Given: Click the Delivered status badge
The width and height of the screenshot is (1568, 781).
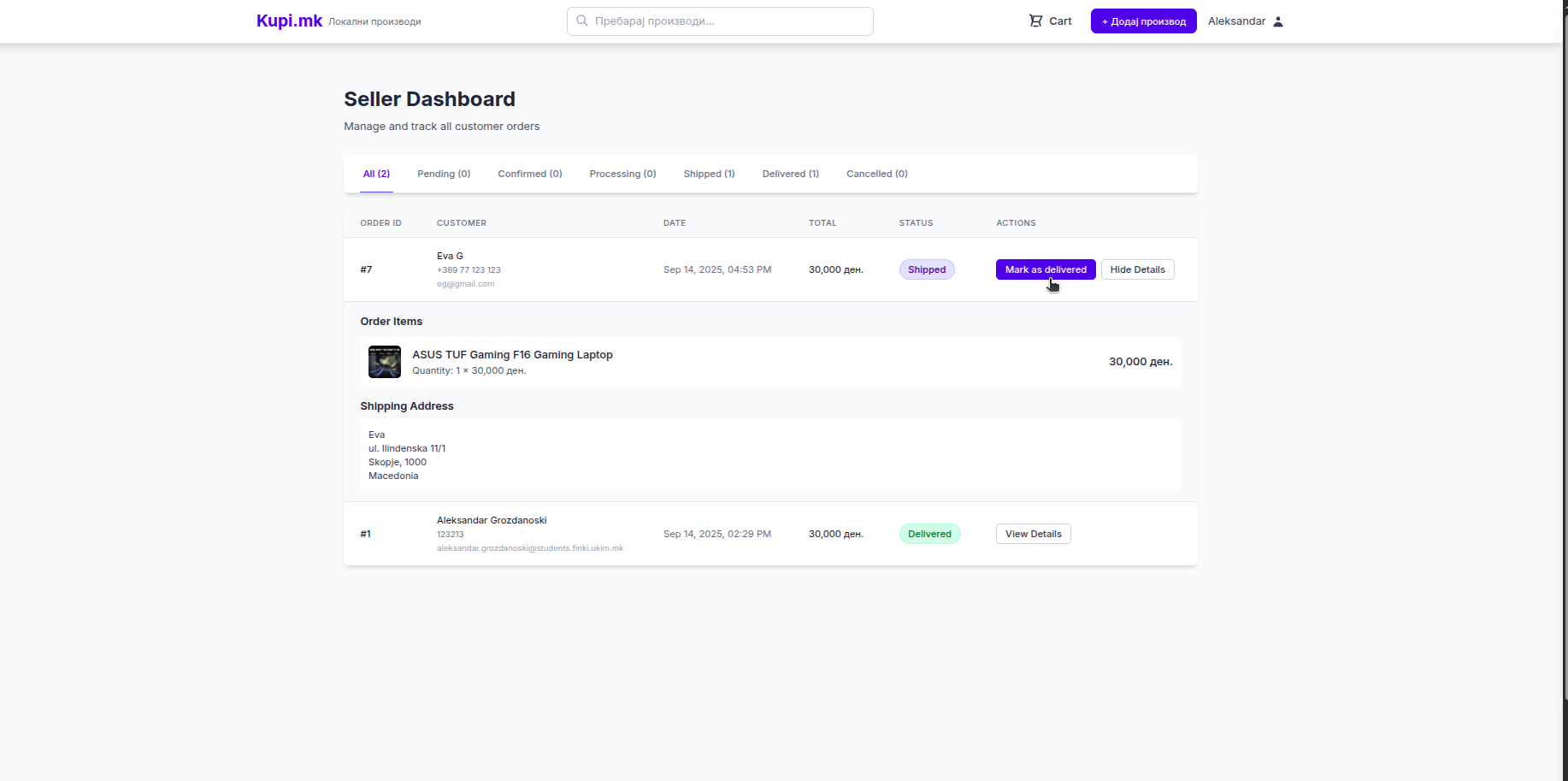Looking at the screenshot, I should point(929,534).
